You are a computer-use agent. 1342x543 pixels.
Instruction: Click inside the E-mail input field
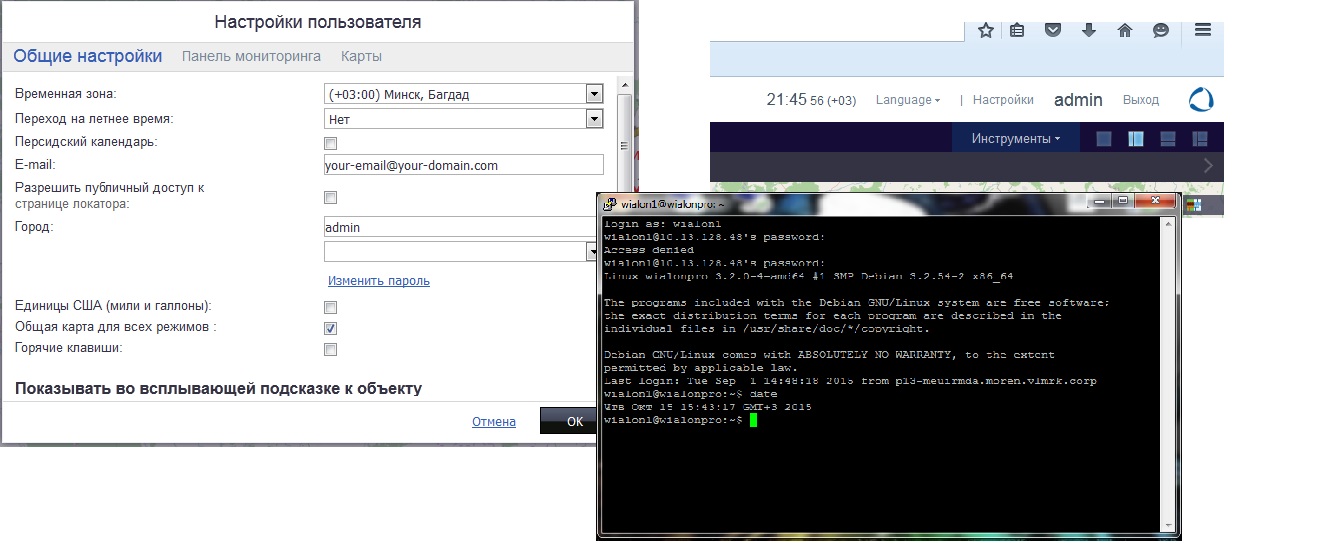[x=464, y=165]
